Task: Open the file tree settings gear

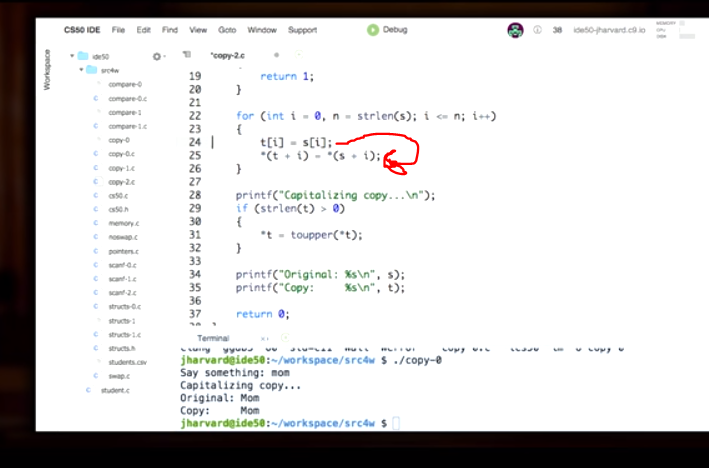Action: [x=157, y=57]
